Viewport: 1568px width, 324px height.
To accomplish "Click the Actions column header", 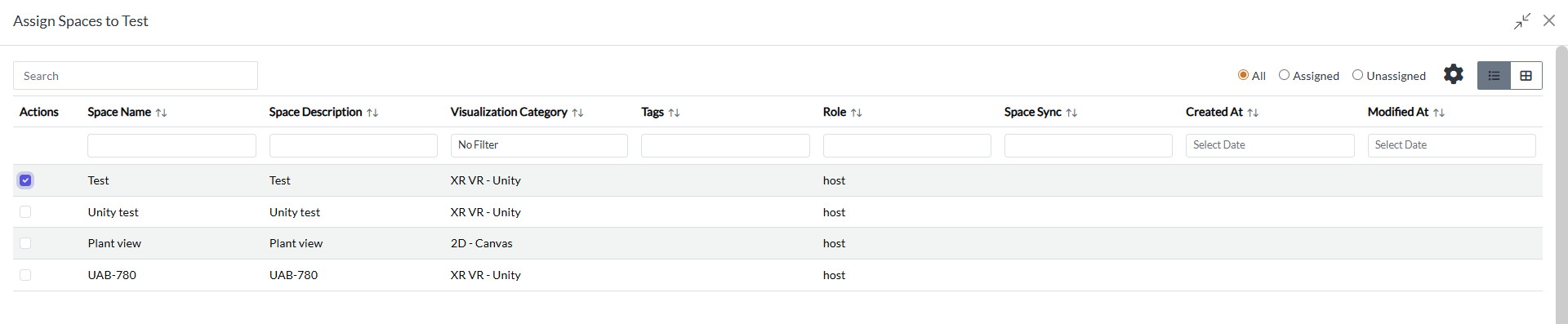I will 39,112.
